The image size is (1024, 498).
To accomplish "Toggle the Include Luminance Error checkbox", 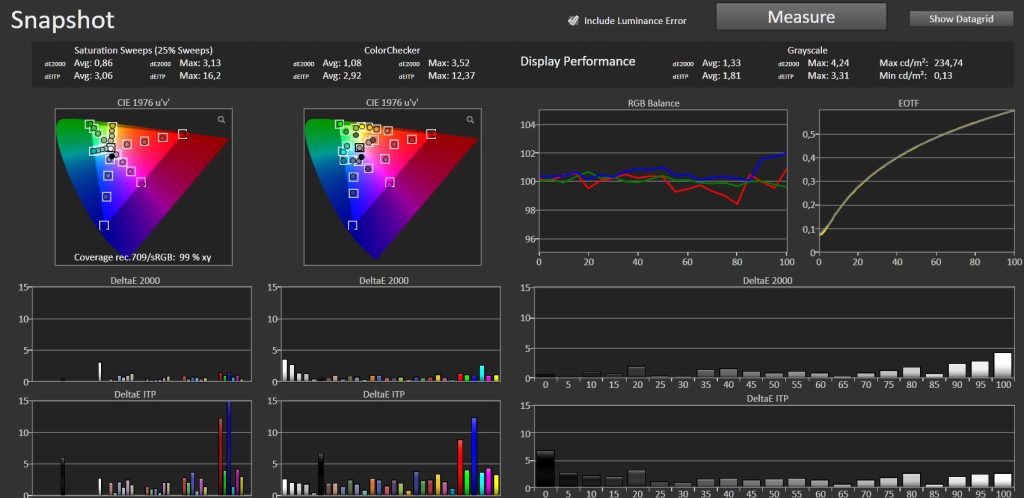I will [573, 20].
